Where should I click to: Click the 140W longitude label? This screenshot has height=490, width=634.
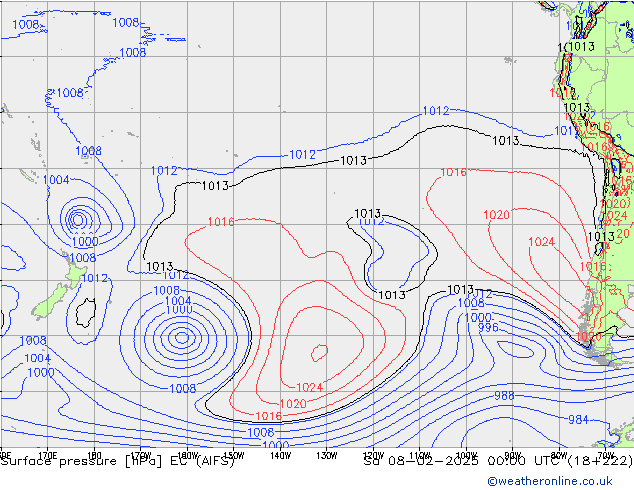(x=280, y=456)
